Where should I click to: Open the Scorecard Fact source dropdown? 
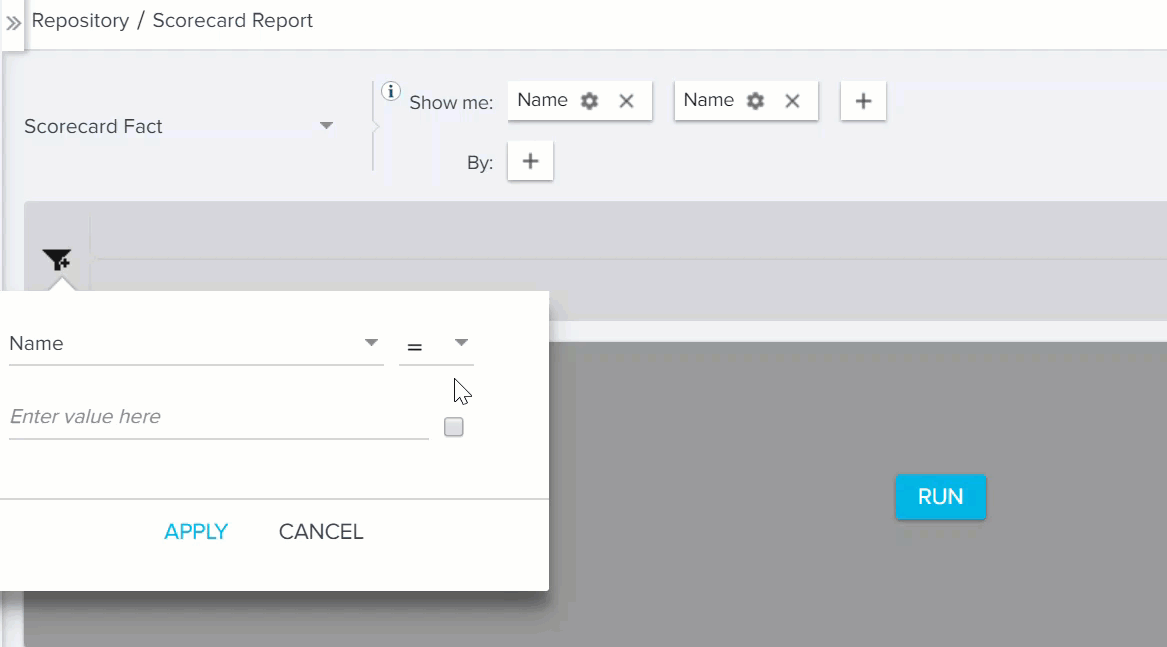tap(179, 126)
